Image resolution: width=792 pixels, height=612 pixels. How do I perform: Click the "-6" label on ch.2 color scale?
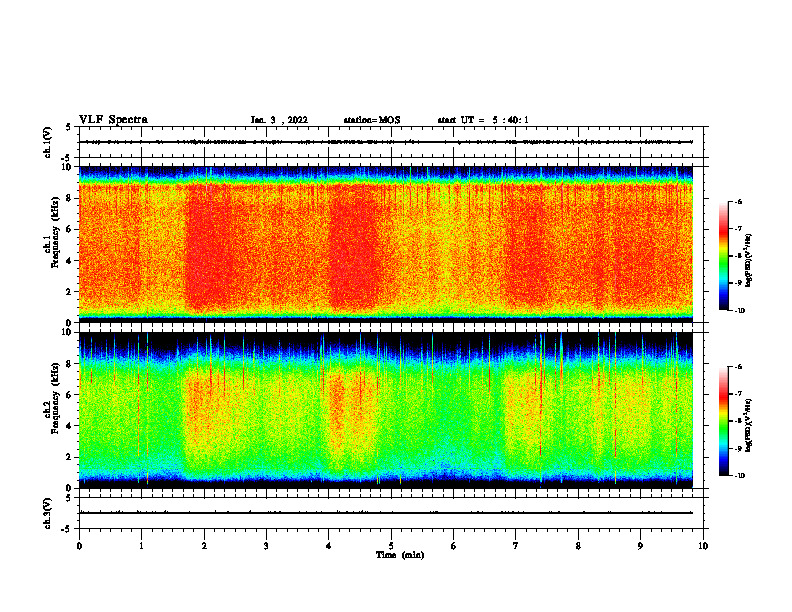pos(738,367)
